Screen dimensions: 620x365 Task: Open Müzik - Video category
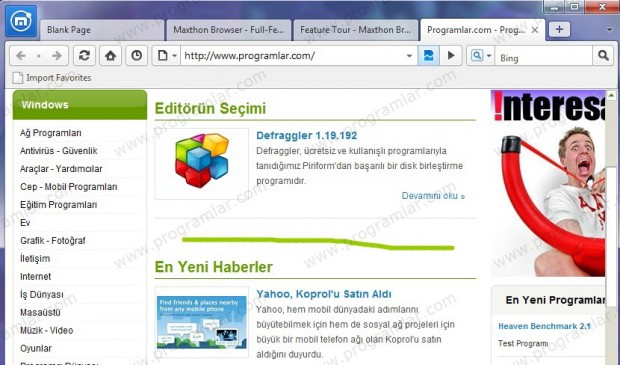click(47, 330)
